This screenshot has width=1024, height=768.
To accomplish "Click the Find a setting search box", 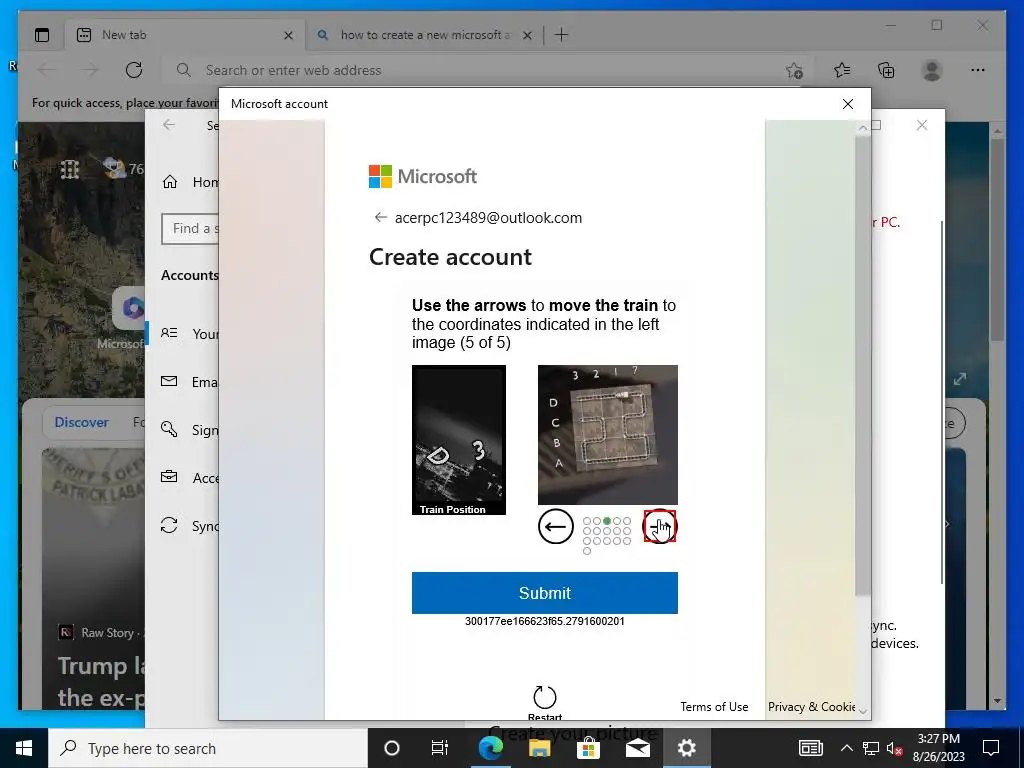I will (191, 229).
